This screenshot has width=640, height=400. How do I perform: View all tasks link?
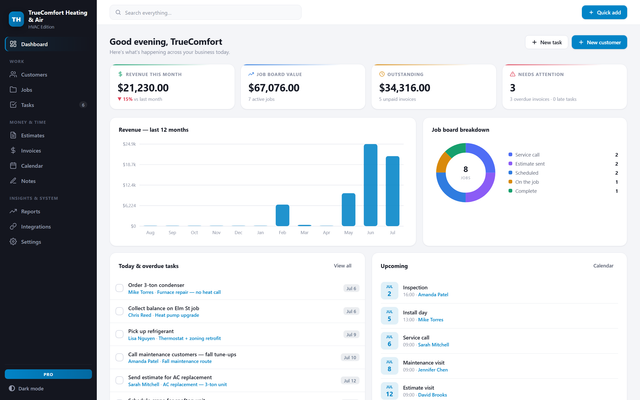point(342,266)
